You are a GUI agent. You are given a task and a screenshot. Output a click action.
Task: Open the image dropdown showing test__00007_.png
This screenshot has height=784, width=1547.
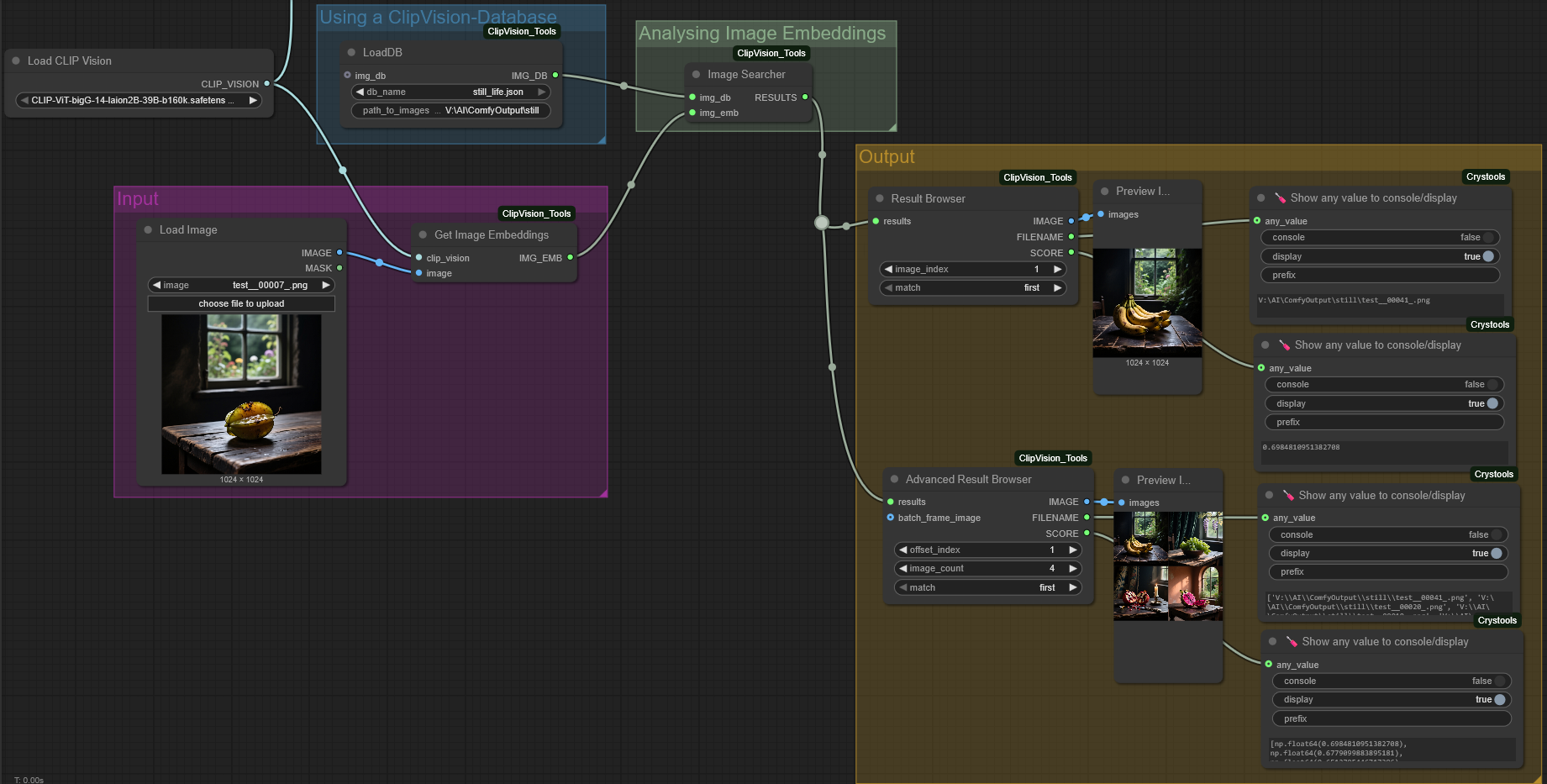241,285
